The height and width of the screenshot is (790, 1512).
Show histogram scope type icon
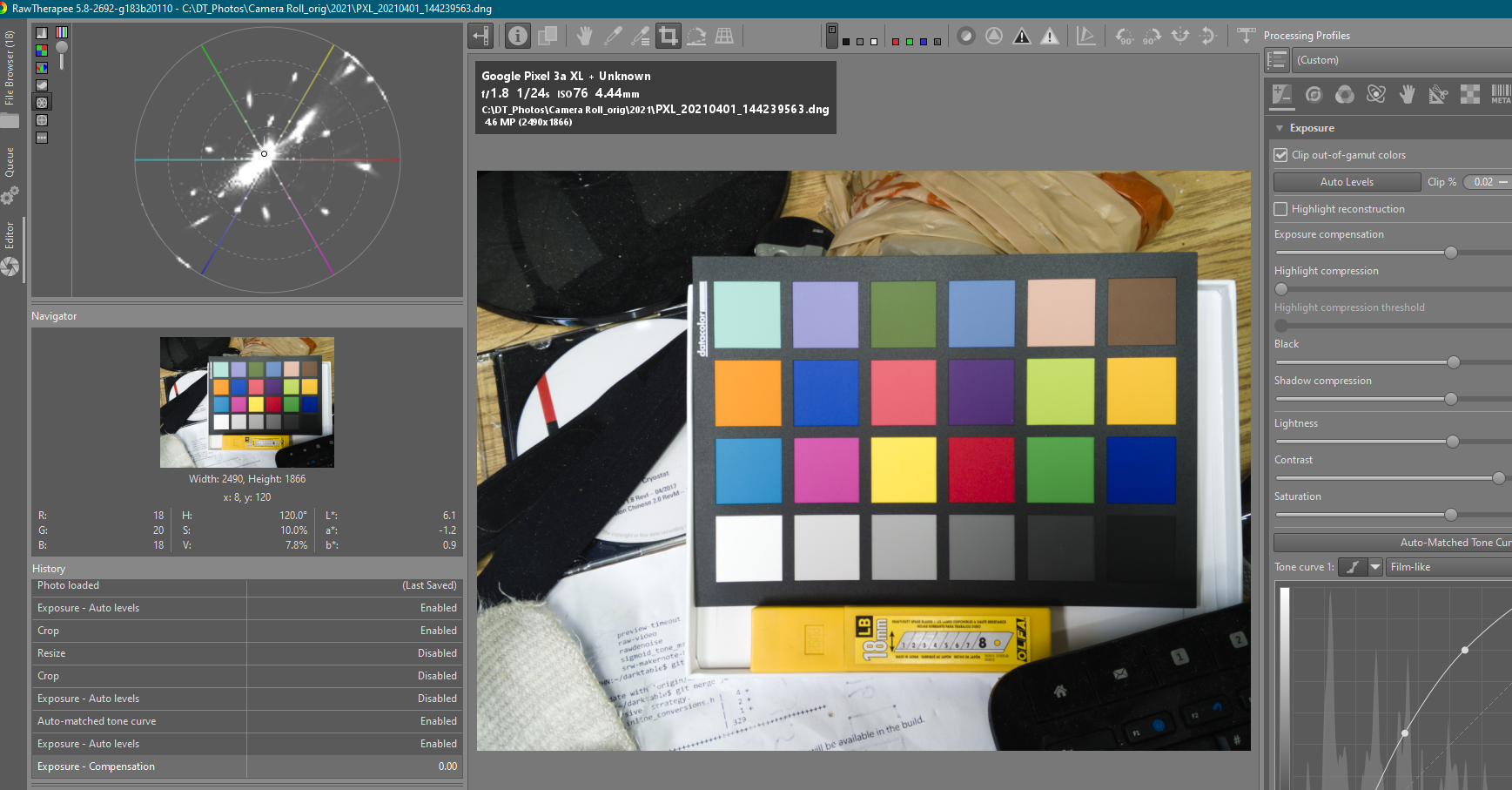[42, 32]
